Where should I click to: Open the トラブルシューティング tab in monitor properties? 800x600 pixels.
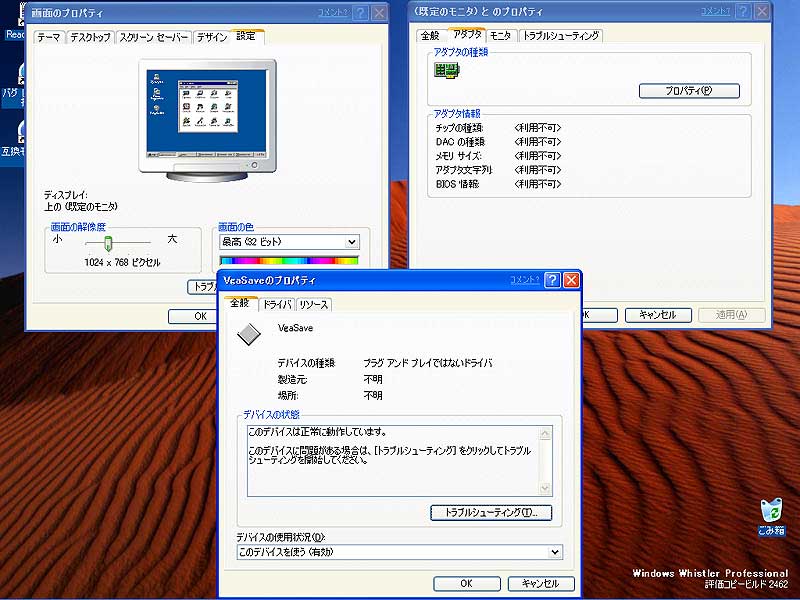point(561,36)
